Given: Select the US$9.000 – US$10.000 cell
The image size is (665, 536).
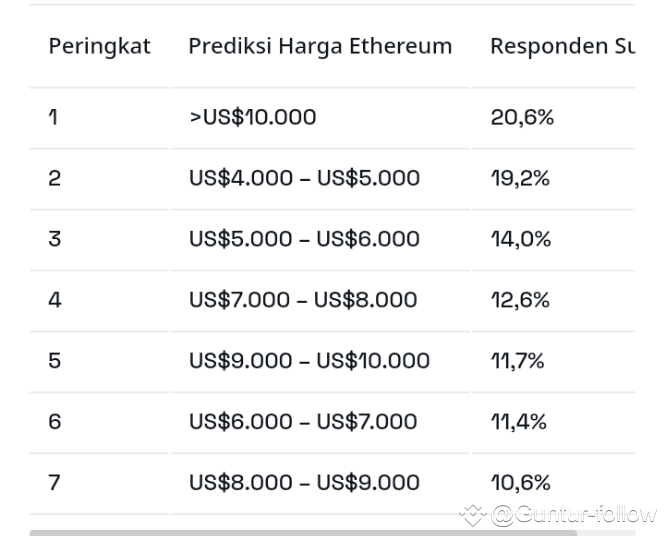Looking at the screenshot, I should pos(310,361).
